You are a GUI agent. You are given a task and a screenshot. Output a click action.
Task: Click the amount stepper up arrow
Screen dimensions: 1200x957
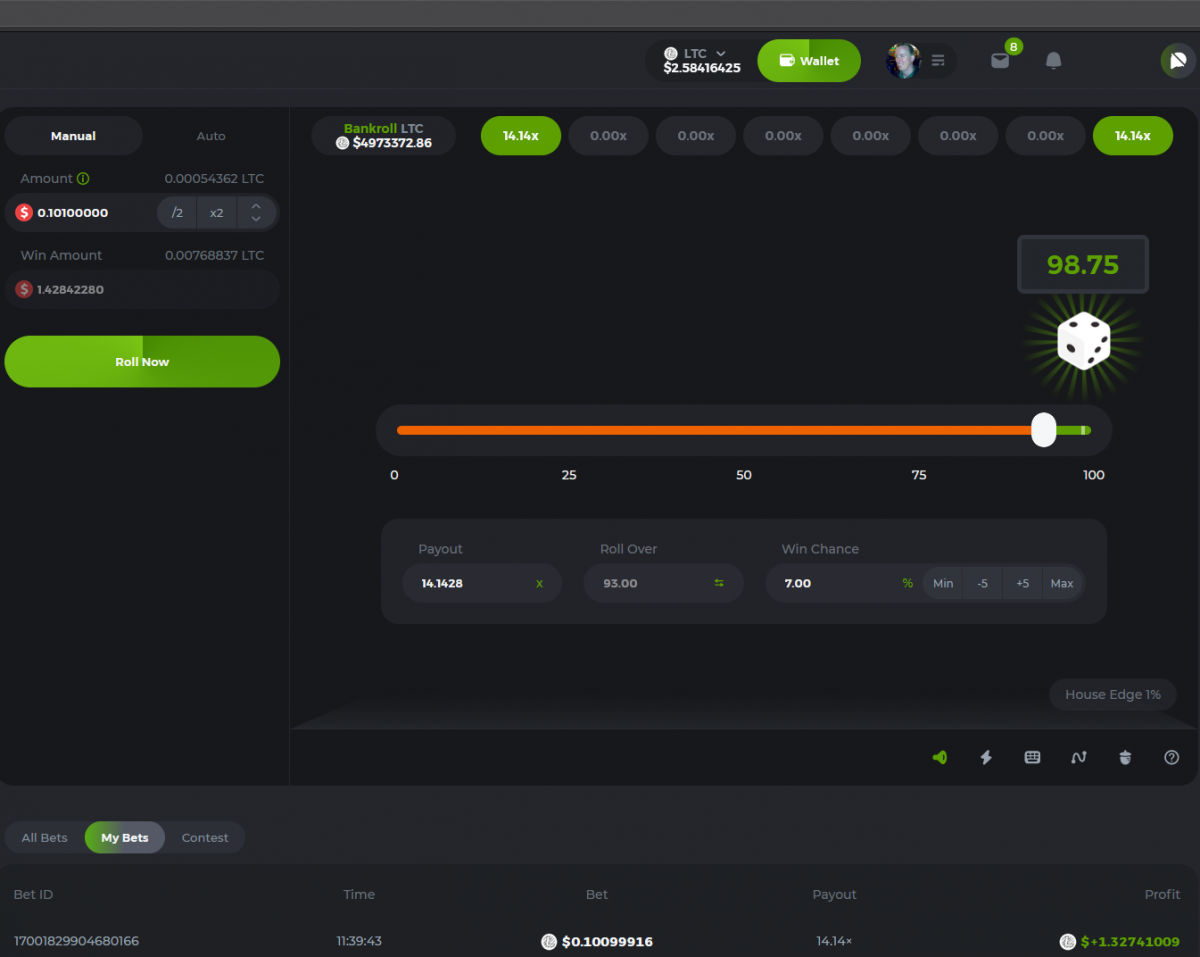pyautogui.click(x=256, y=206)
